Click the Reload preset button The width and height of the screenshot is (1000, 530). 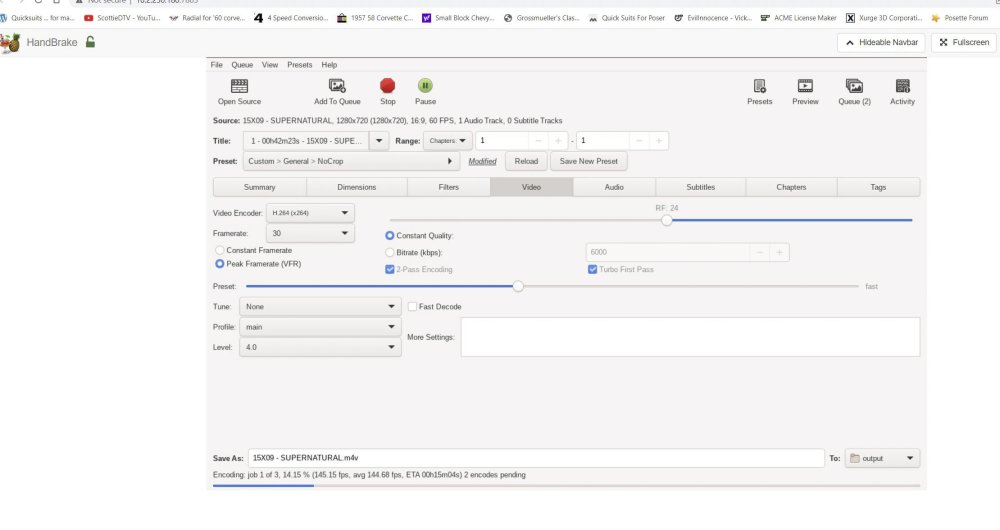[x=526, y=161]
